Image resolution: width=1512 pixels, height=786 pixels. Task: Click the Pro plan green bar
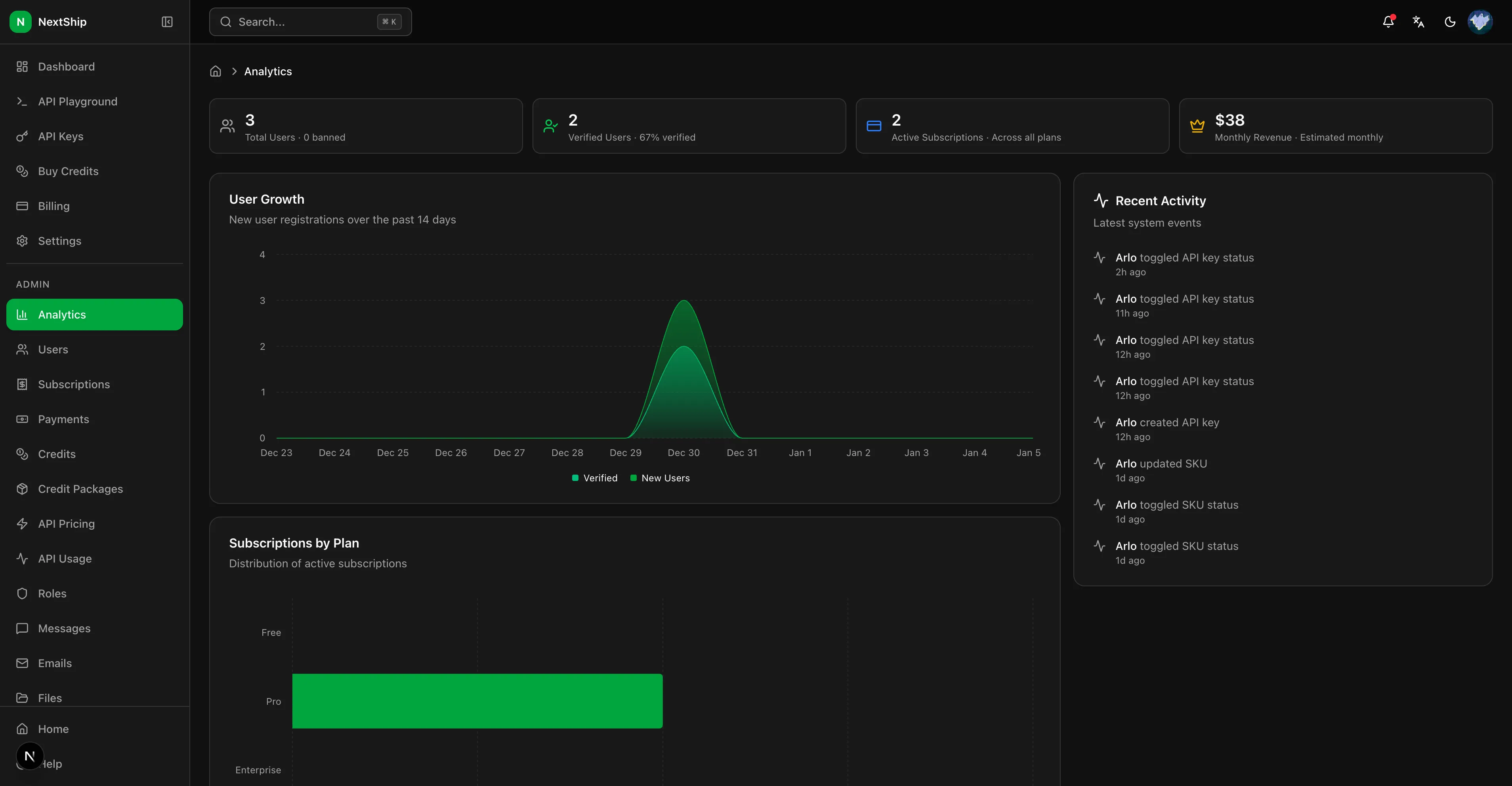click(x=477, y=700)
